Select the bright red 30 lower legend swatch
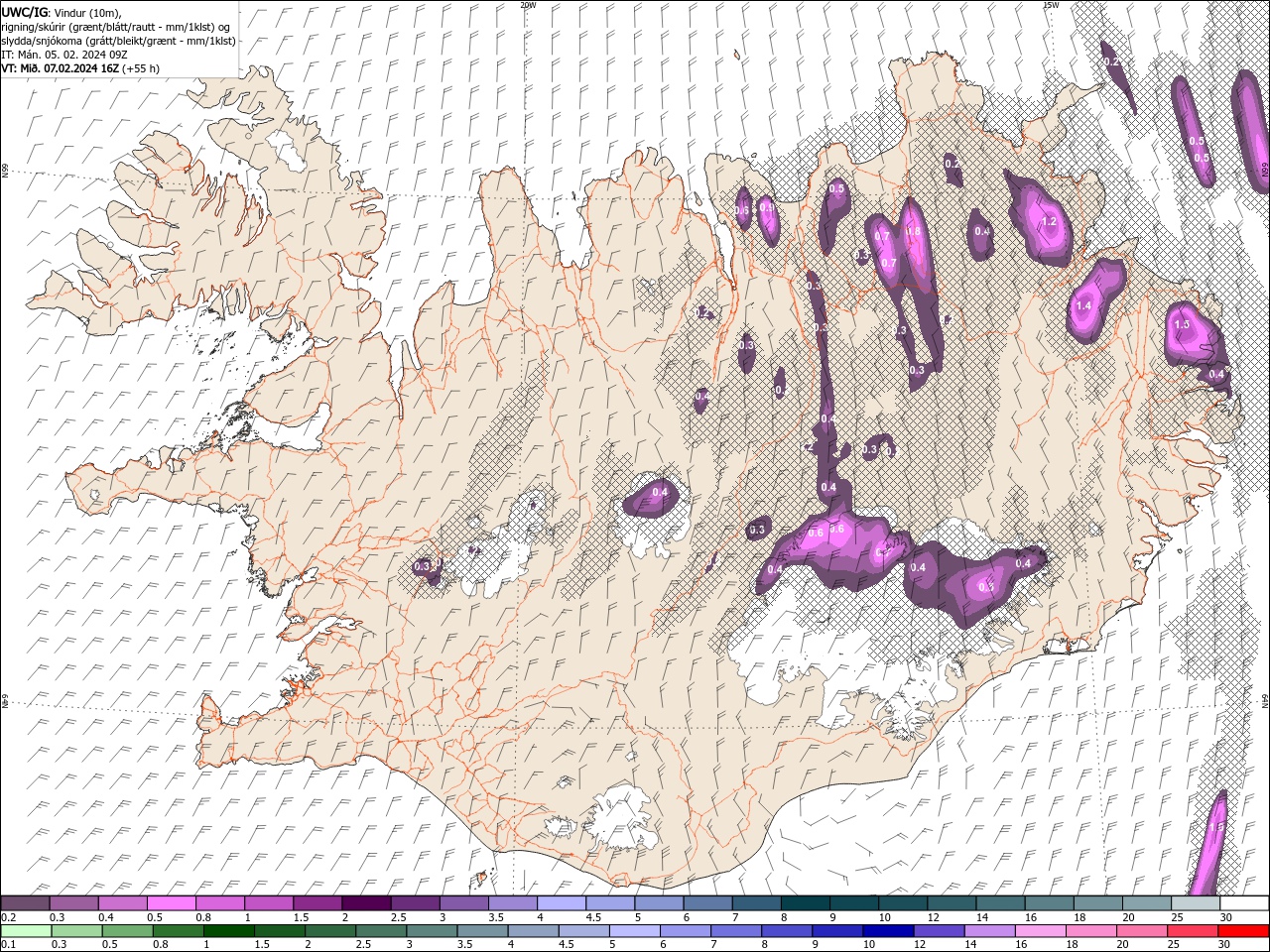Screen dimensions: 1270x952 pyautogui.click(x=1244, y=931)
